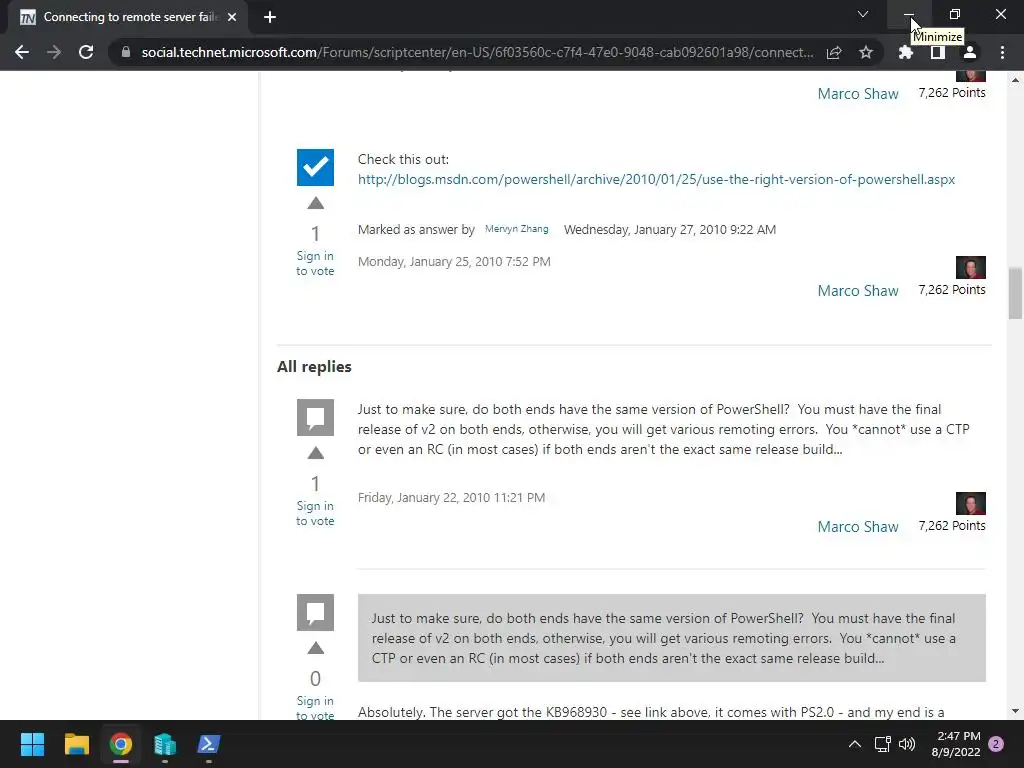
Task: Open Chrome three-dot menu
Action: (x=1002, y=52)
